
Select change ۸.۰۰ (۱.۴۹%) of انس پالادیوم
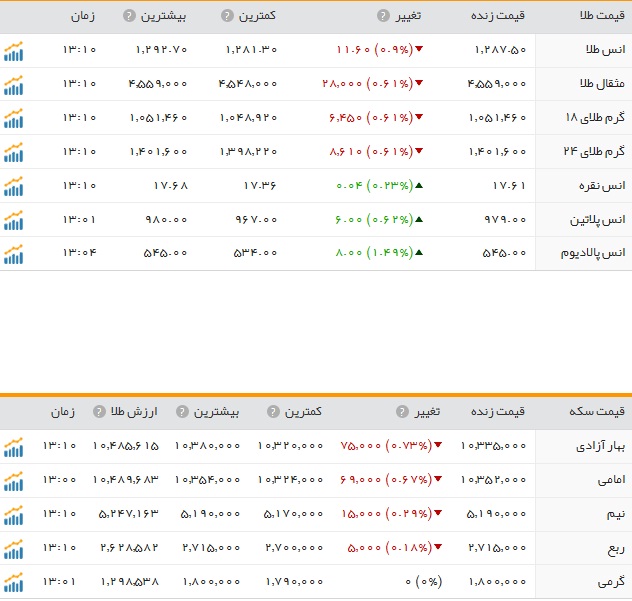pos(374,253)
